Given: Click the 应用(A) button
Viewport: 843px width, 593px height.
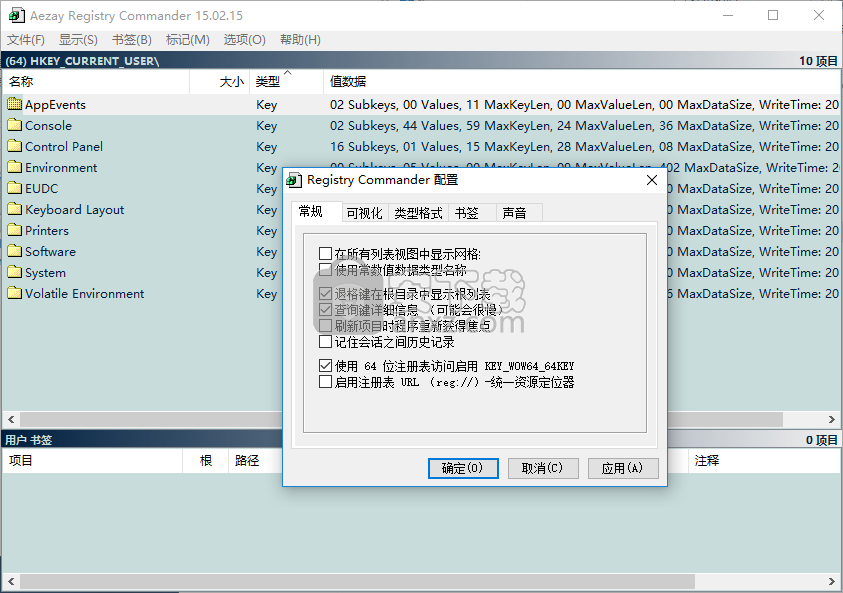Looking at the screenshot, I should (623, 468).
